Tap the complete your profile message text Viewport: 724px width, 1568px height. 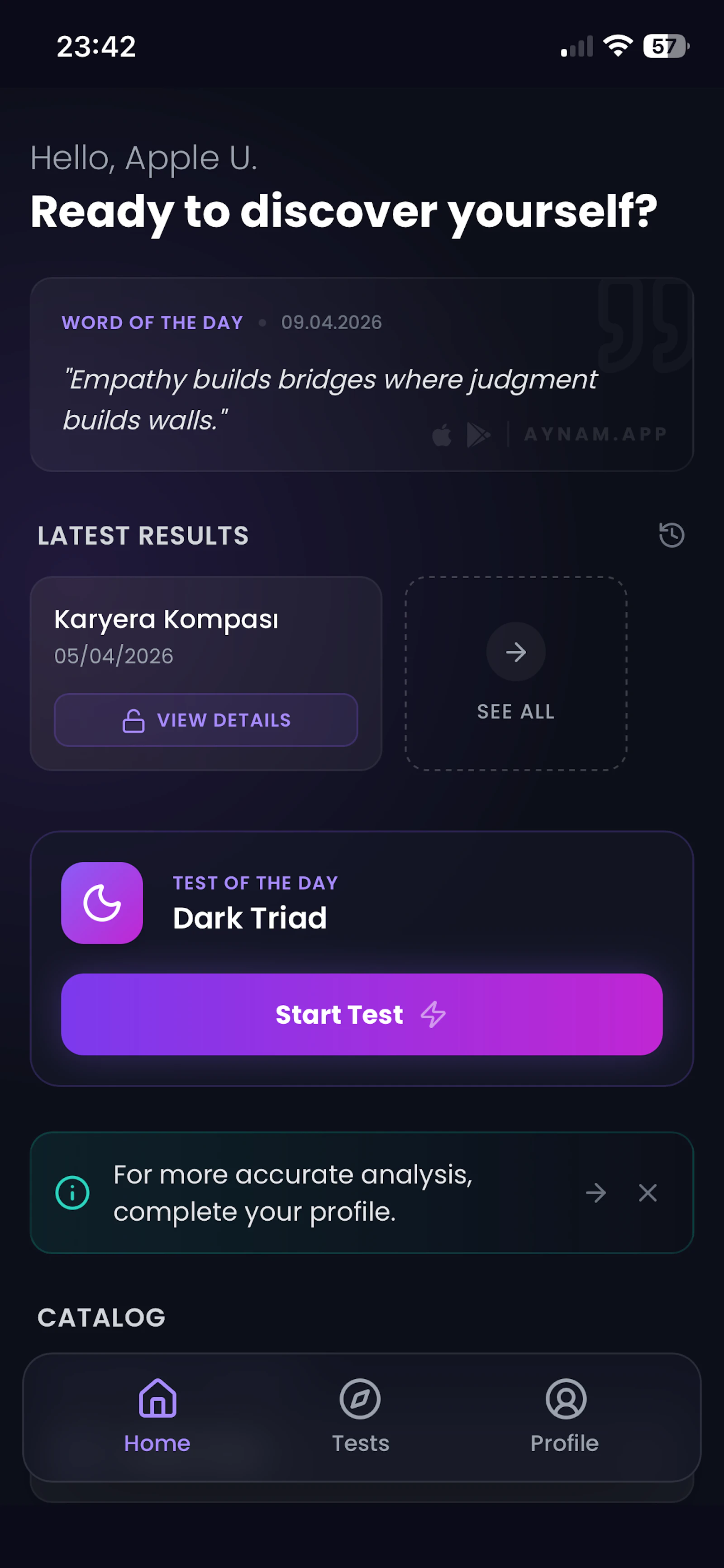point(293,1193)
